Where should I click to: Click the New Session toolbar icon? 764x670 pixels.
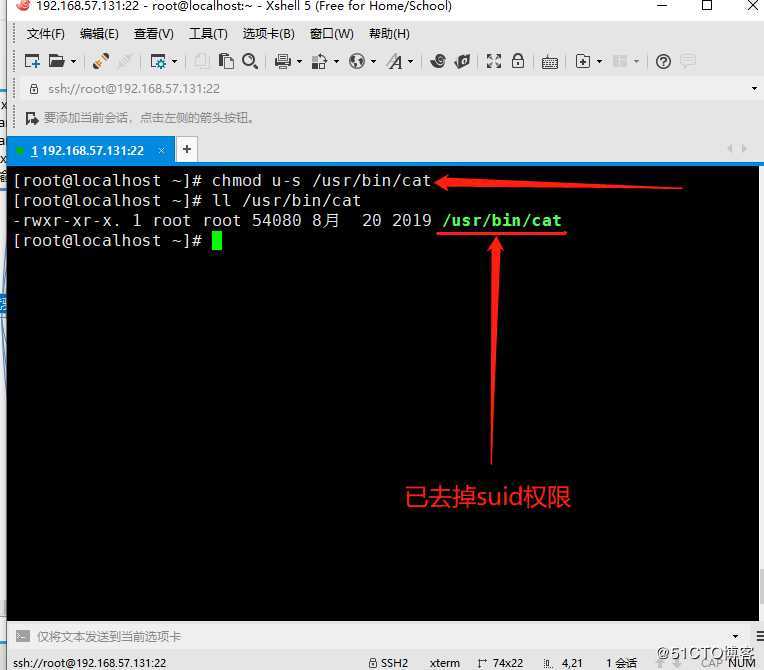pyautogui.click(x=32, y=61)
